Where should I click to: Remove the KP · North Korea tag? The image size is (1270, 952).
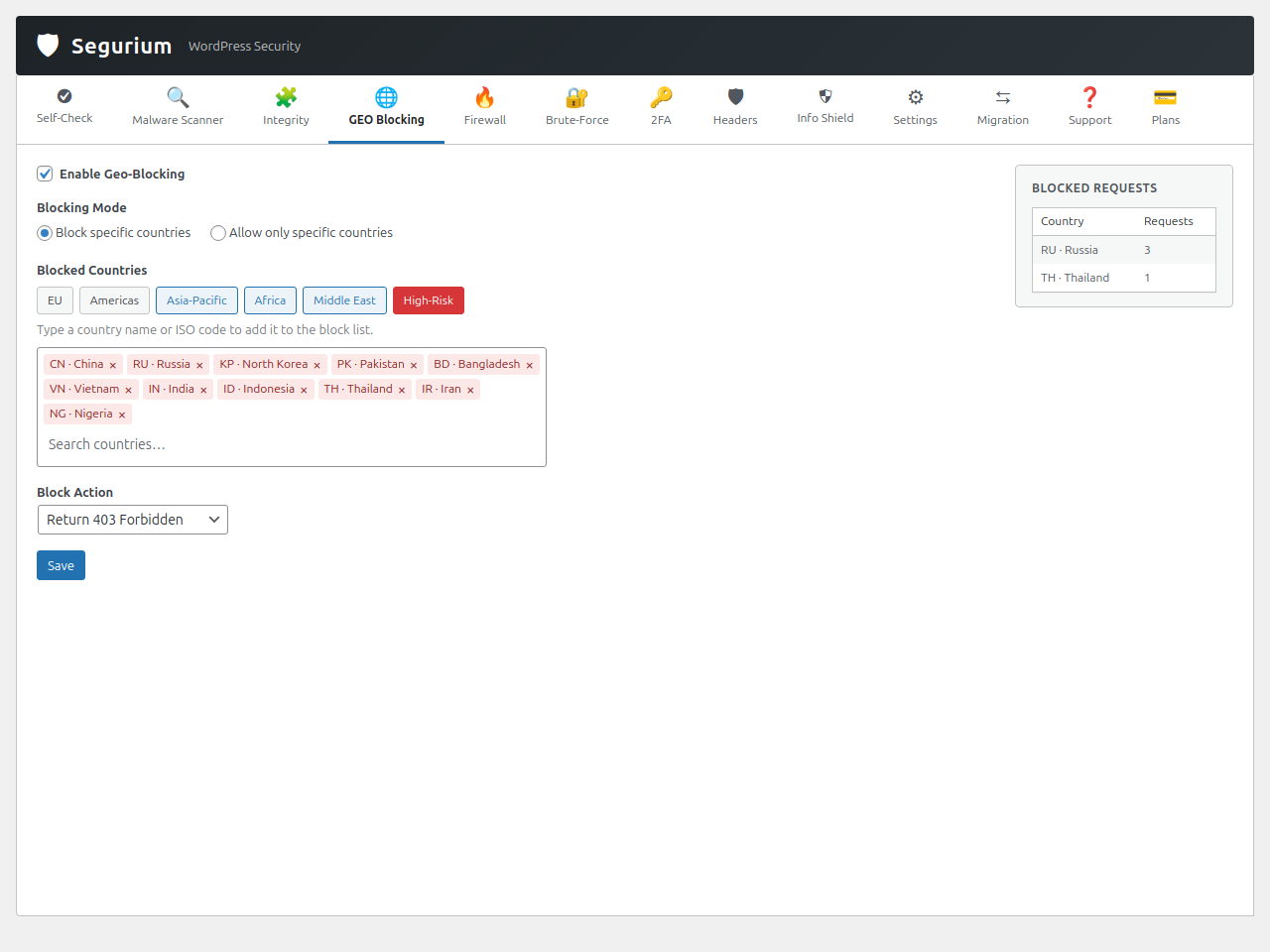317,365
